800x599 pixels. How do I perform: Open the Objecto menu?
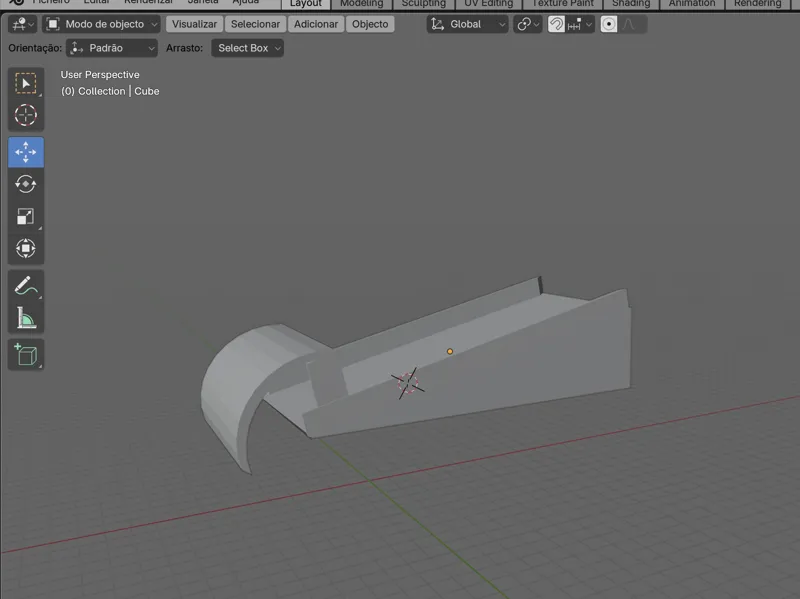pos(370,24)
